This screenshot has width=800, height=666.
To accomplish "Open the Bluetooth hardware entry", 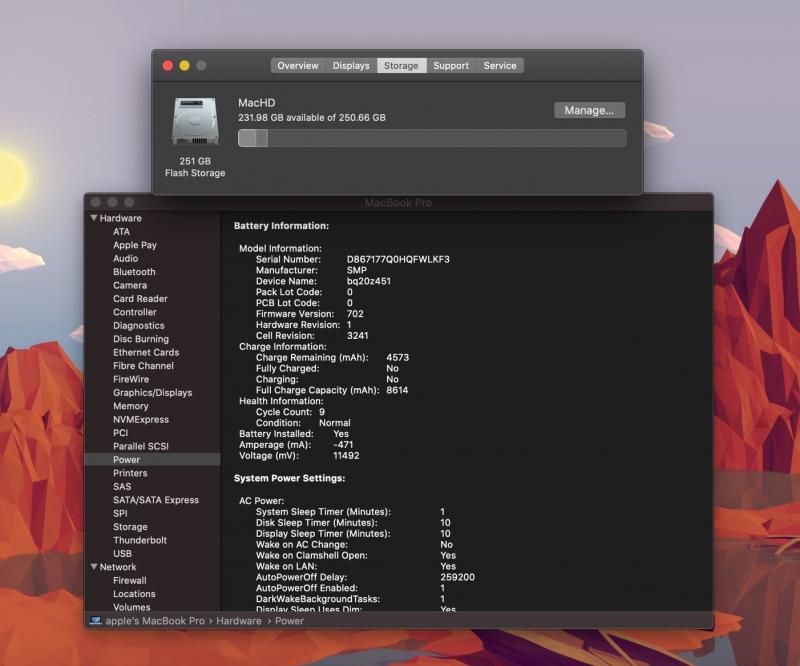I will (x=134, y=272).
